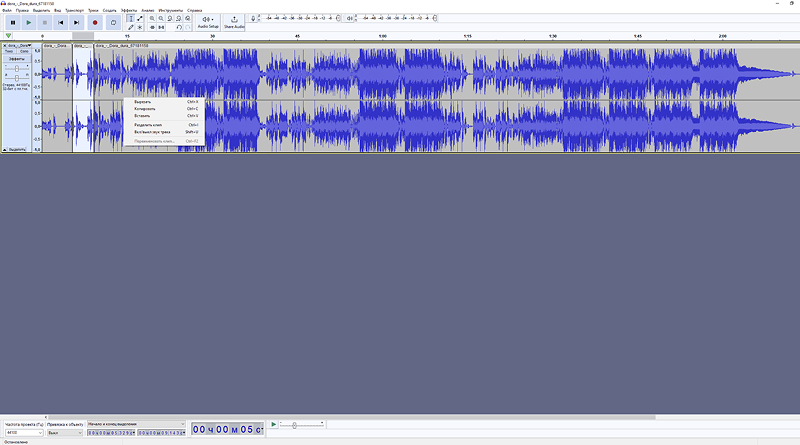800x445 pixels.
Task: Fit selection to width zoom icon
Action: 170,18
